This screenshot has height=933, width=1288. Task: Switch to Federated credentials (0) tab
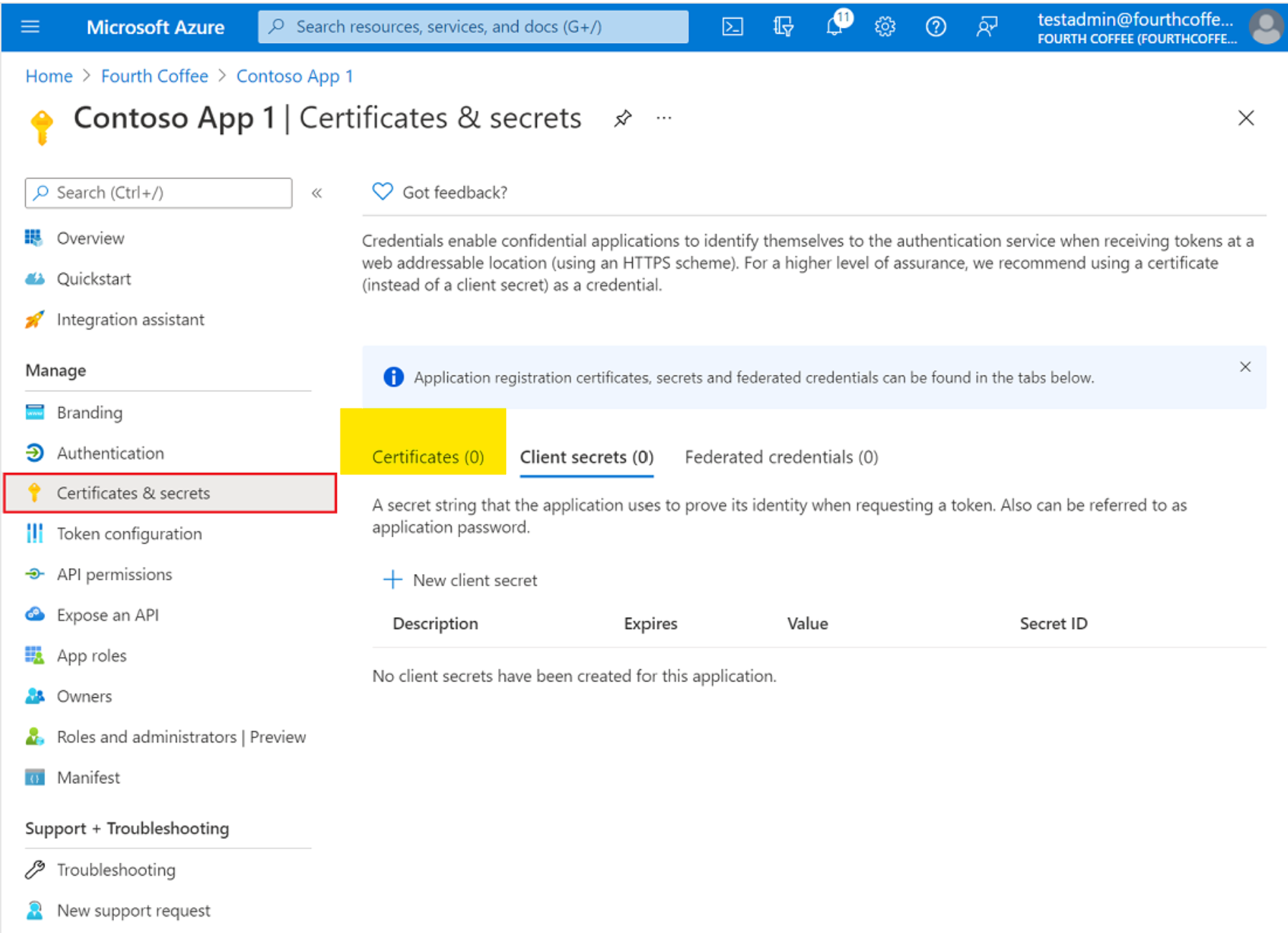click(x=781, y=457)
